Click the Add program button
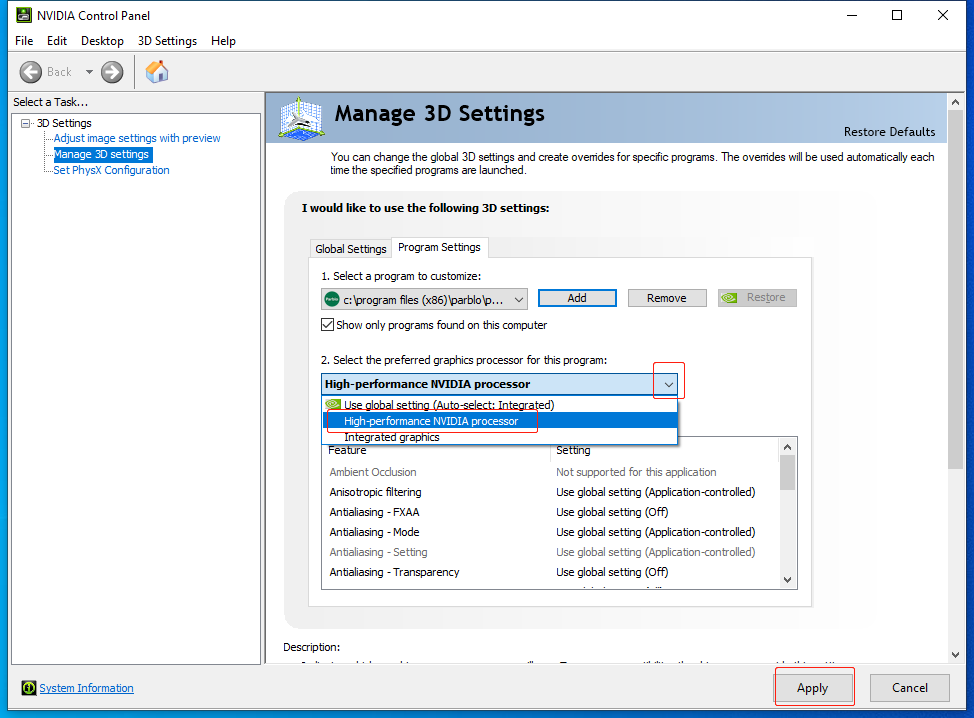This screenshot has width=974, height=718. click(577, 298)
